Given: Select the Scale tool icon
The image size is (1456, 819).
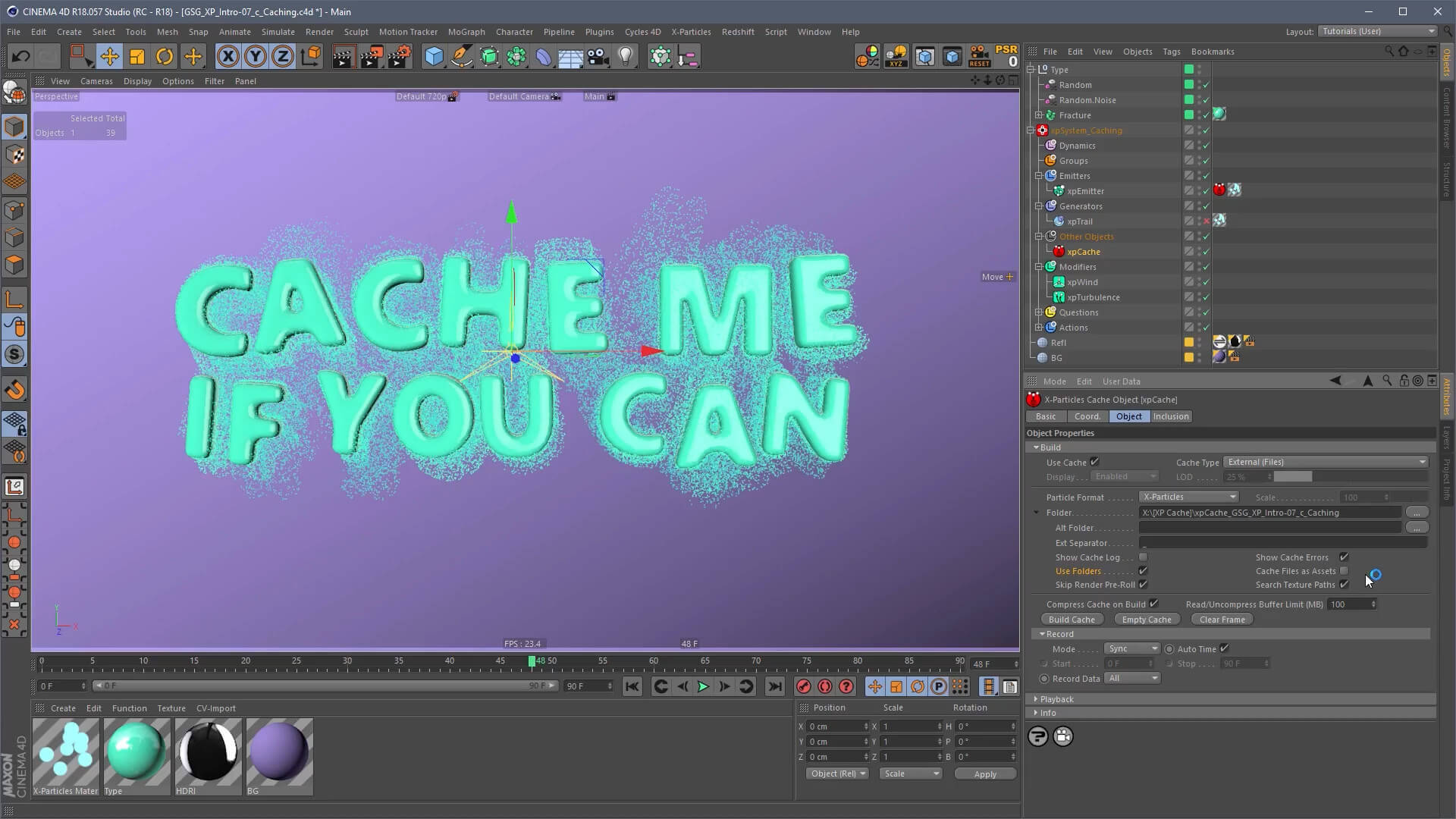Looking at the screenshot, I should [x=137, y=56].
